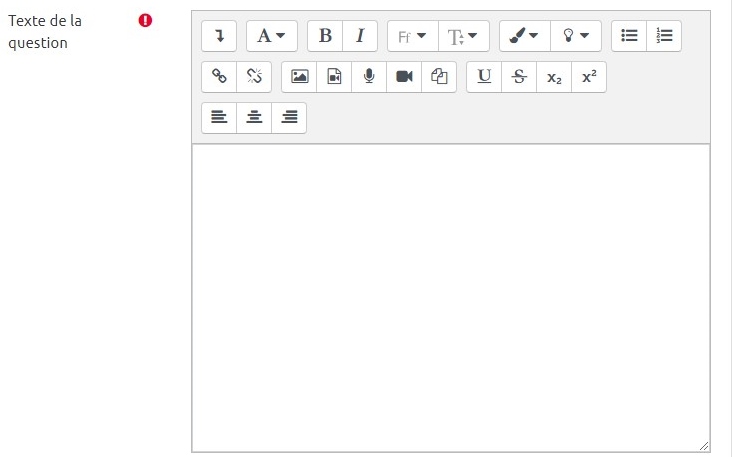733x457 pixels.
Task: Click the insert link icon
Action: click(219, 77)
